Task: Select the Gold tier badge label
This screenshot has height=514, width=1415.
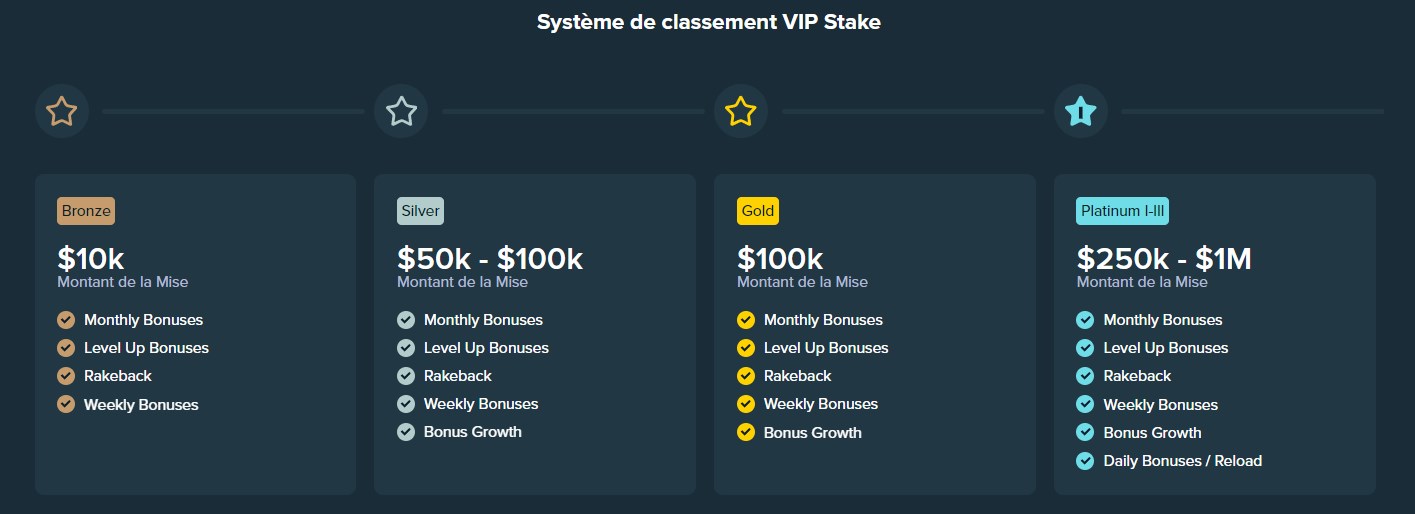Action: (x=757, y=211)
